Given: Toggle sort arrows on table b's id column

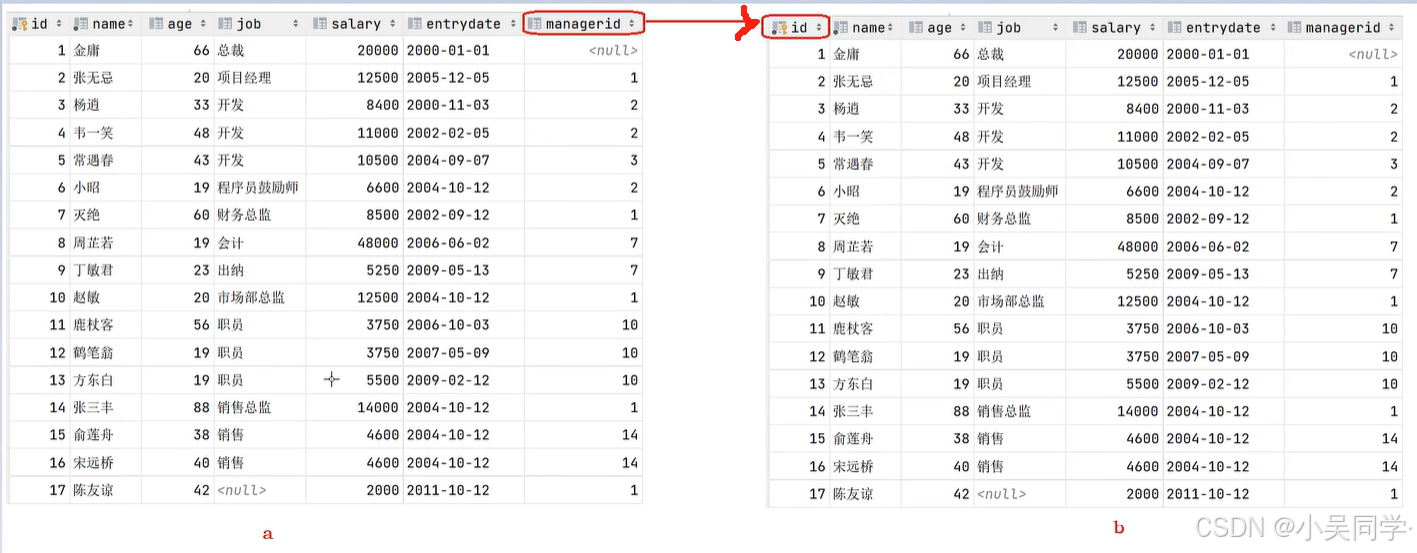Looking at the screenshot, I should click(x=818, y=28).
